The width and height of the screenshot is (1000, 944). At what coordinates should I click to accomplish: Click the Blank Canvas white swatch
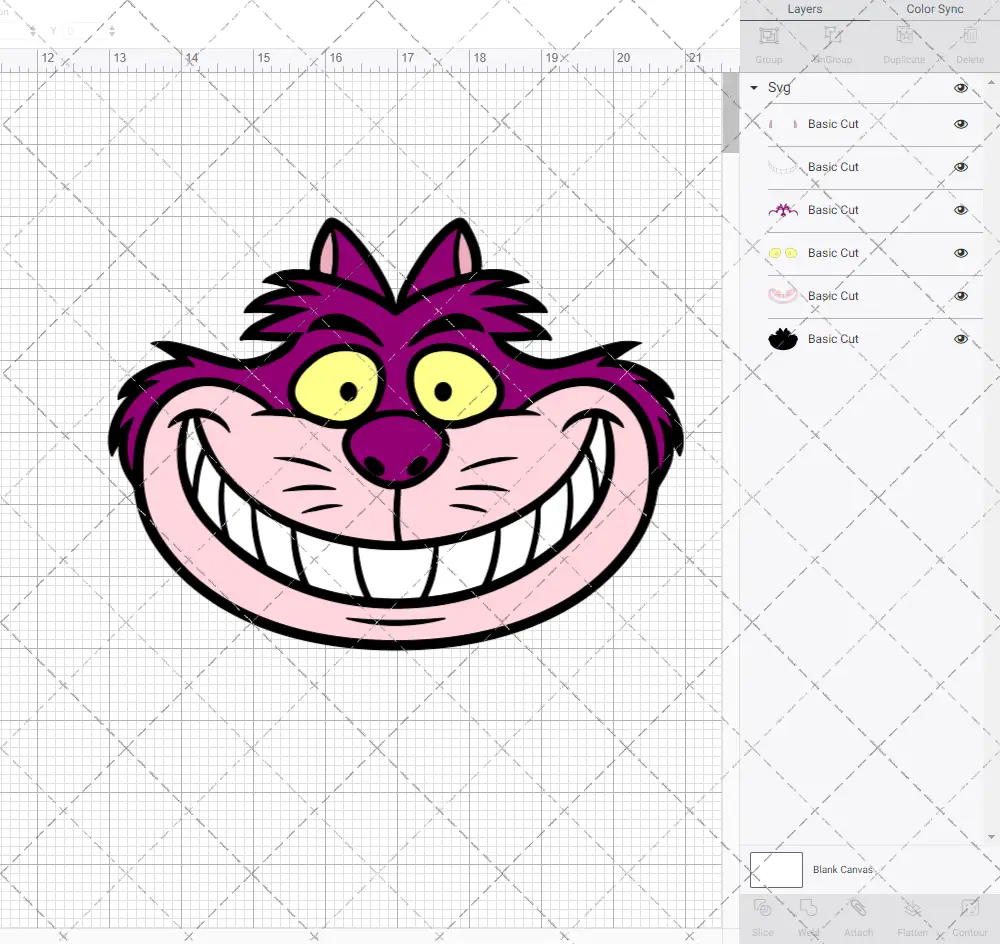coord(776,870)
